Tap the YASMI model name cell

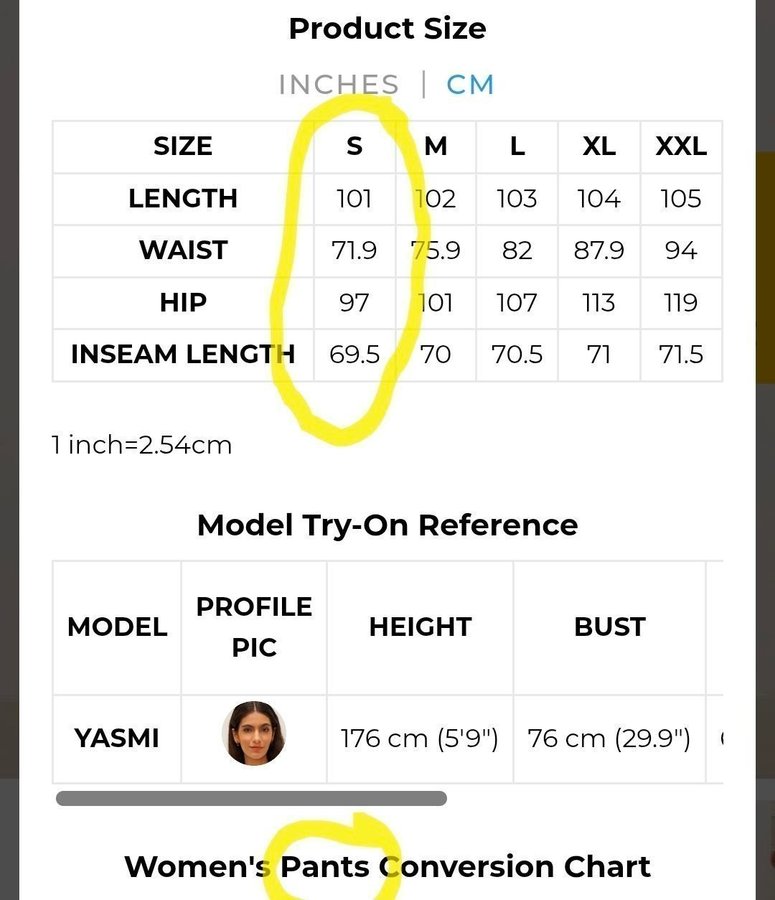coord(117,738)
